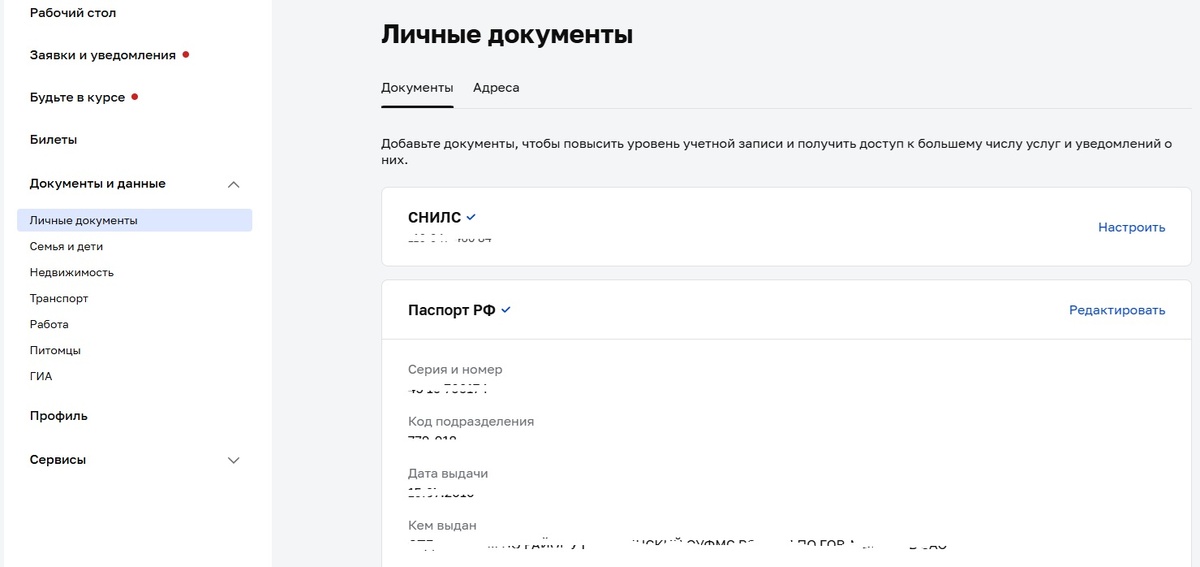Go to Профиль section
This screenshot has width=1200, height=567.
click(59, 415)
